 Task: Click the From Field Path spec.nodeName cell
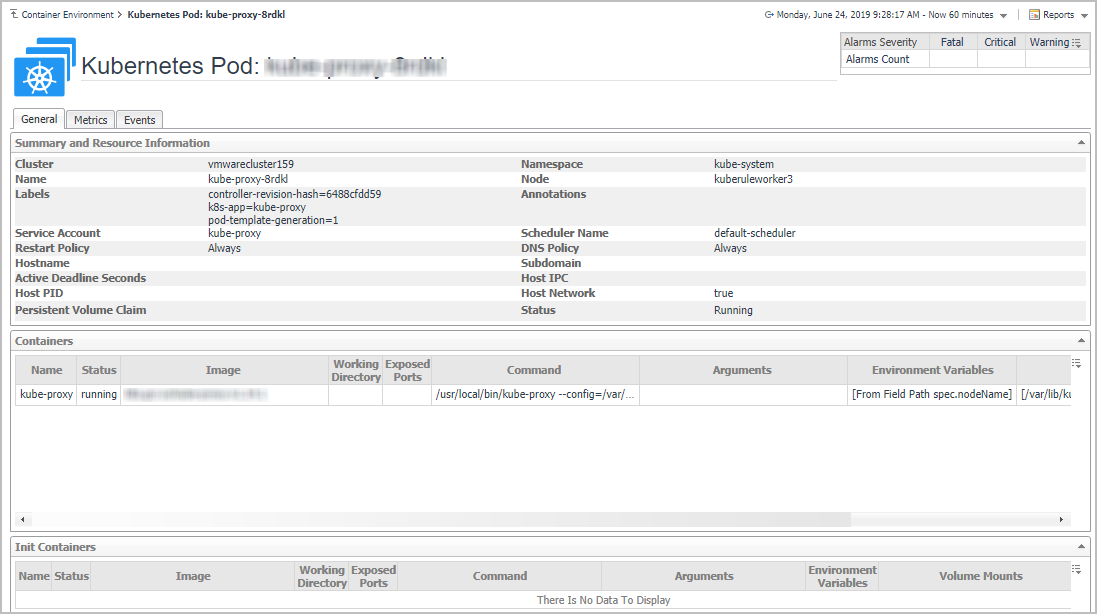(x=932, y=394)
